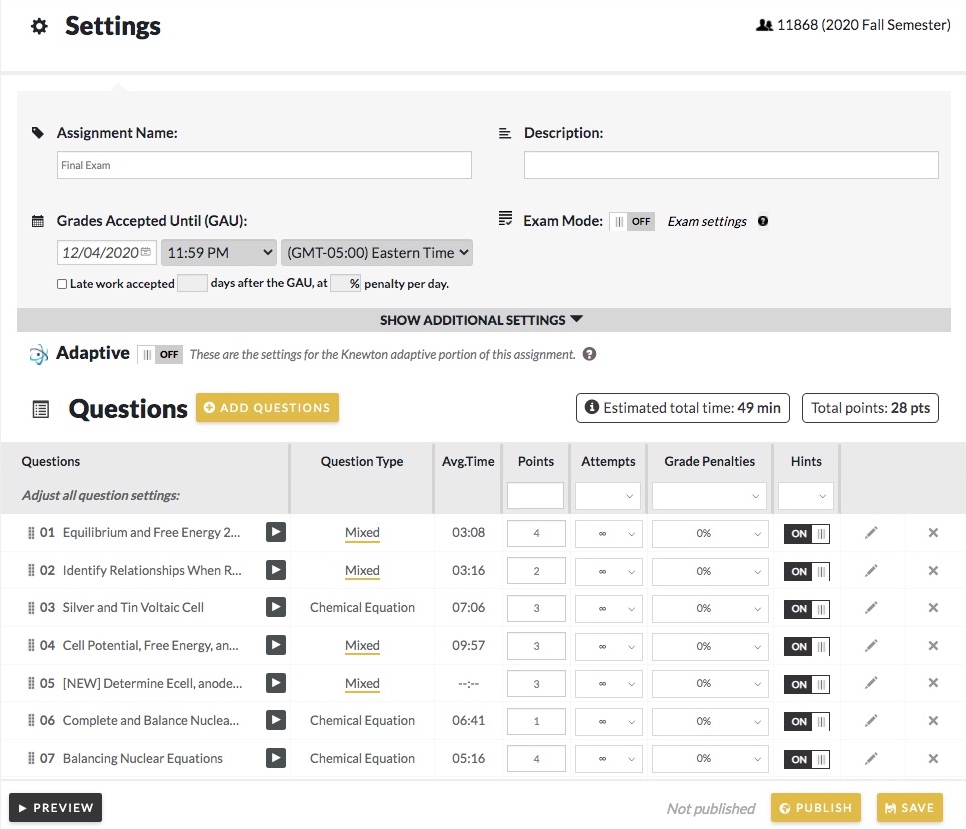Save the assignment settings

click(x=910, y=807)
